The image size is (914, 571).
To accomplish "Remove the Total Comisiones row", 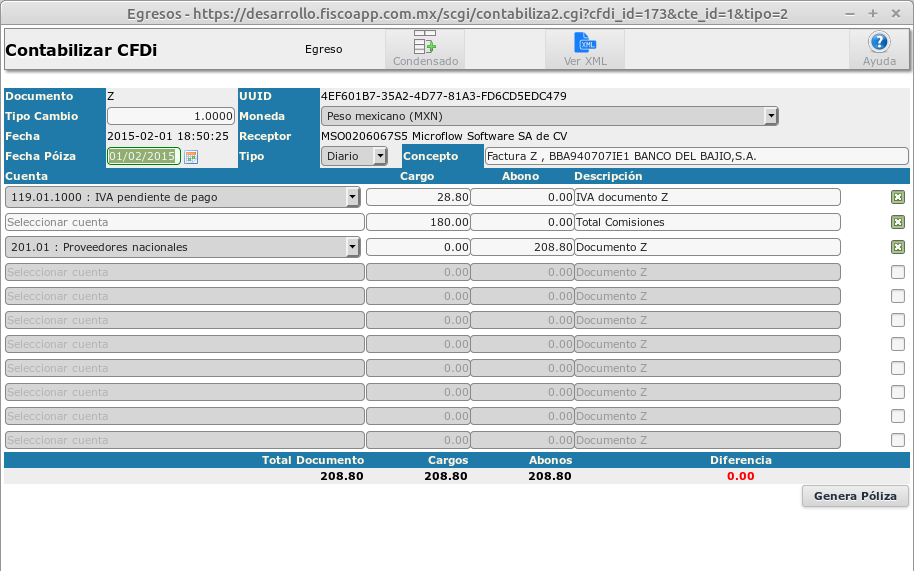I will (897, 222).
